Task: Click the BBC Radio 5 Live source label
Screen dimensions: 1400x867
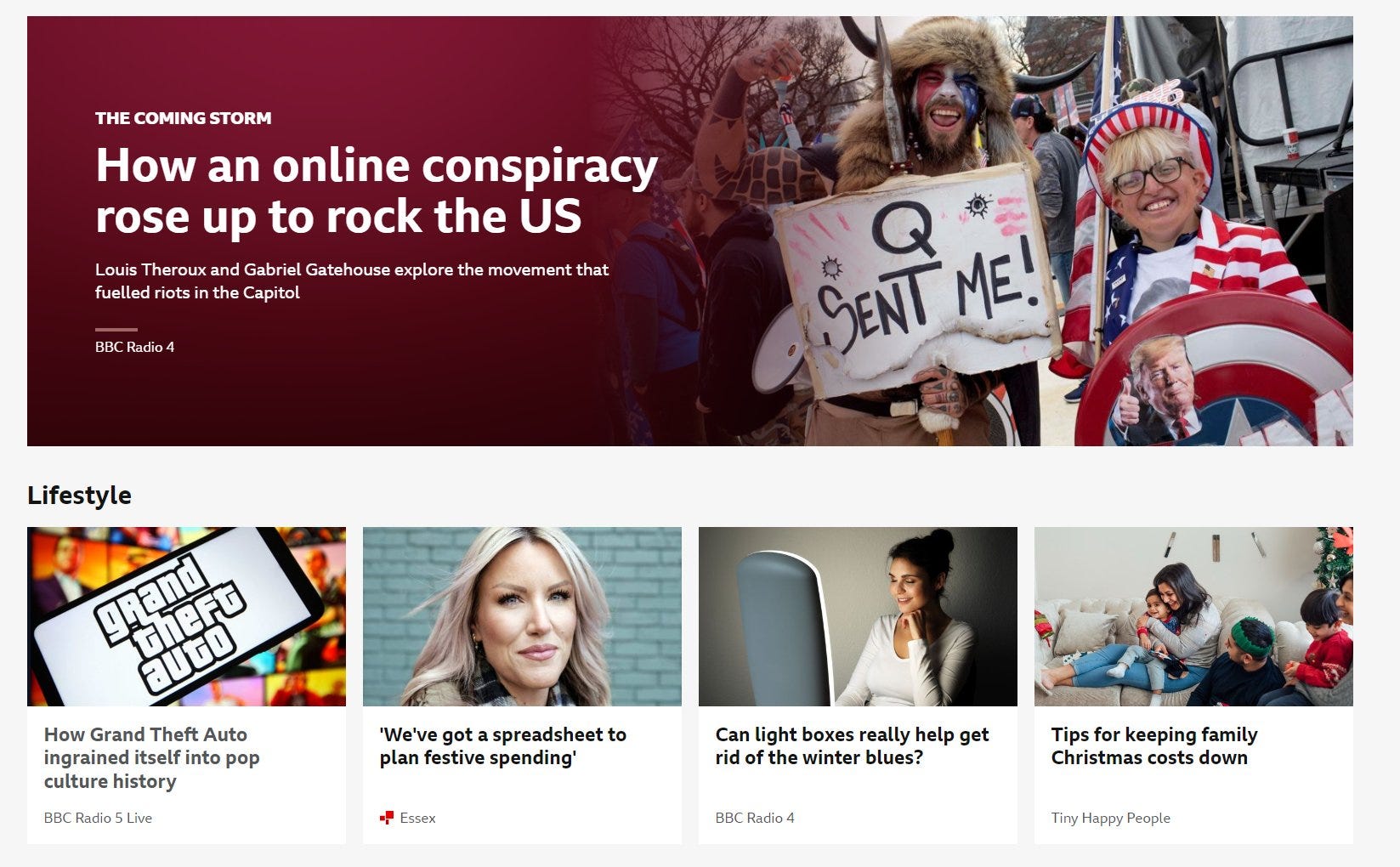Action: (98, 818)
